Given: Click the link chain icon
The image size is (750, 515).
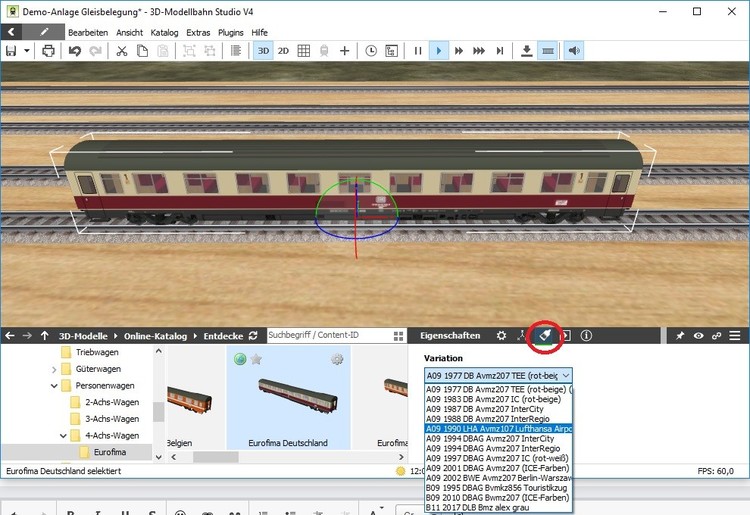Looking at the screenshot, I should (x=716, y=336).
